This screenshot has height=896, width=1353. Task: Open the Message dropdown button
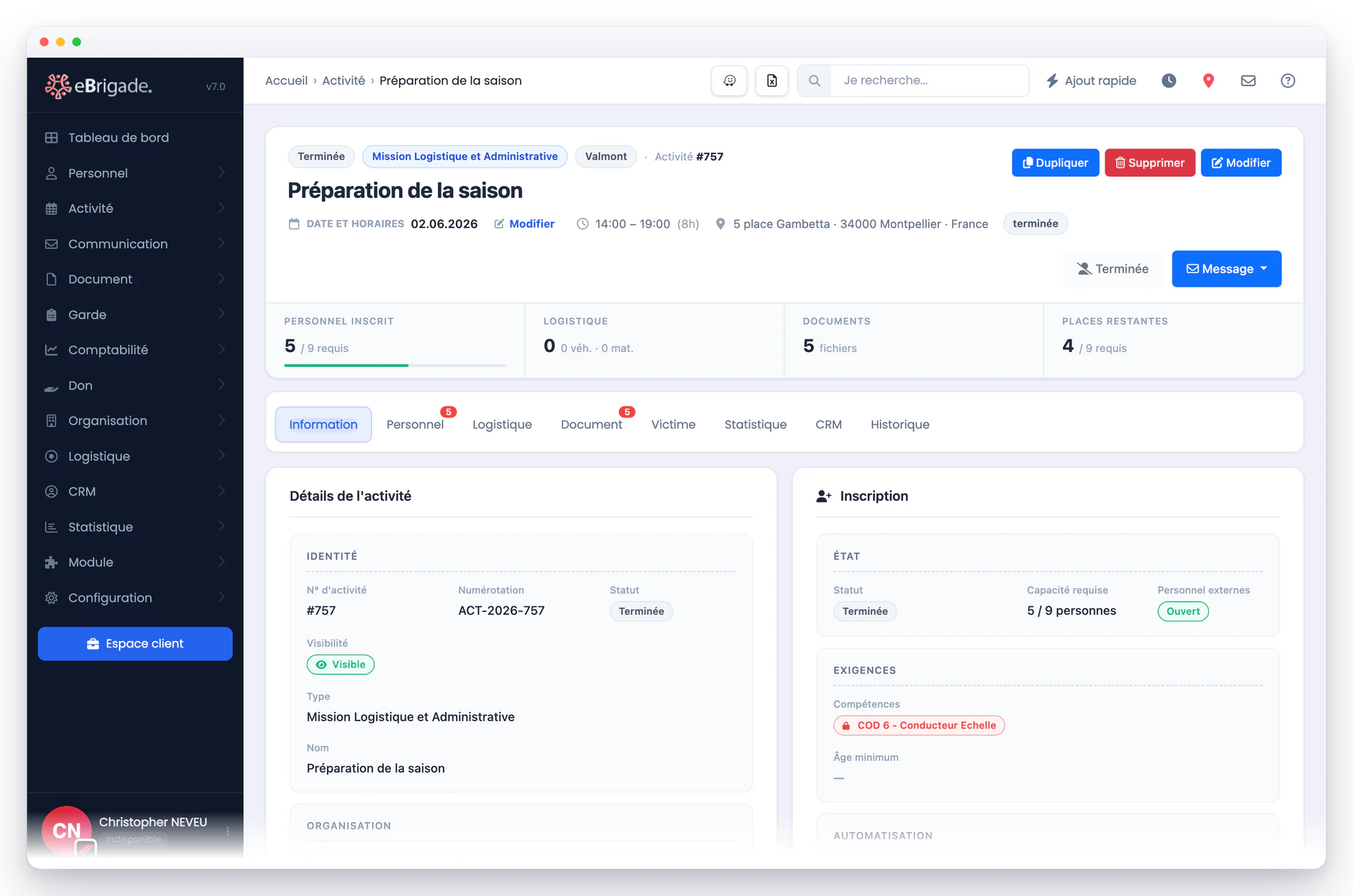coord(1226,269)
